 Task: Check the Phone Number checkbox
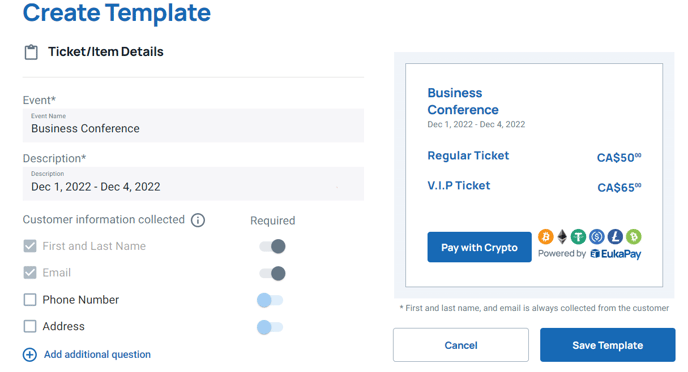tap(30, 300)
